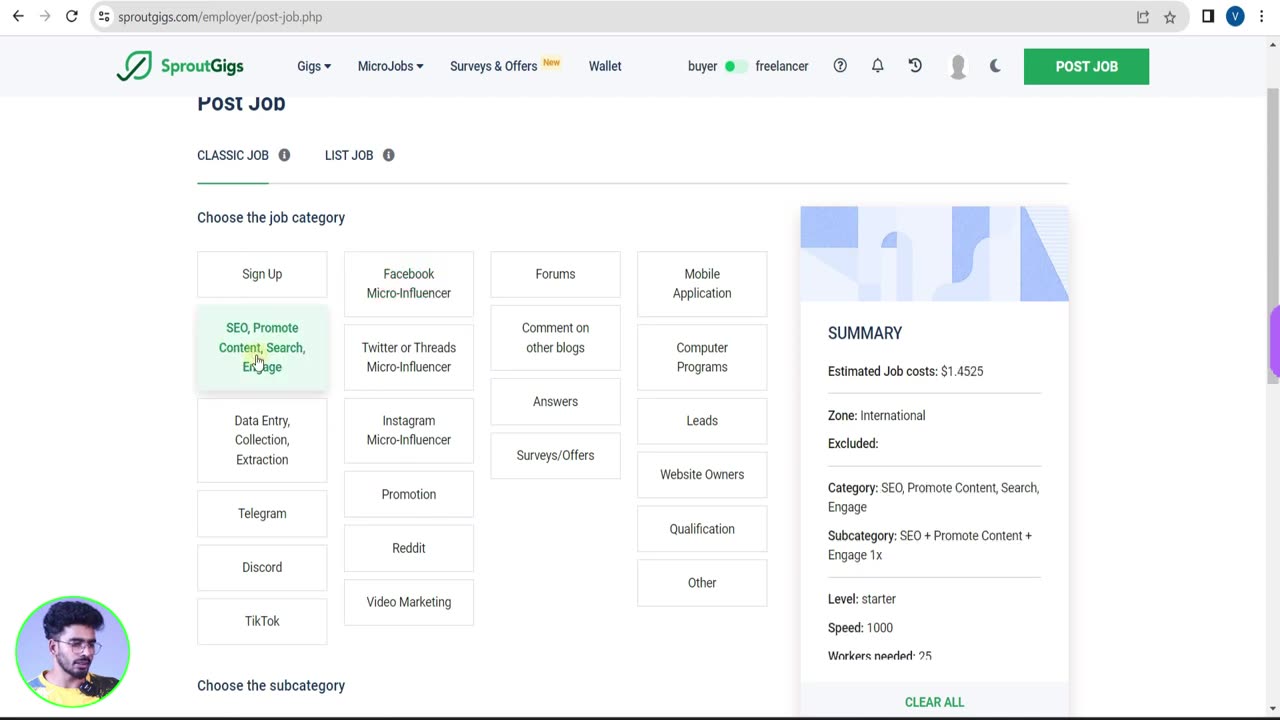This screenshot has width=1280, height=720.
Task: Click the site info icon in address bar
Action: point(104,17)
